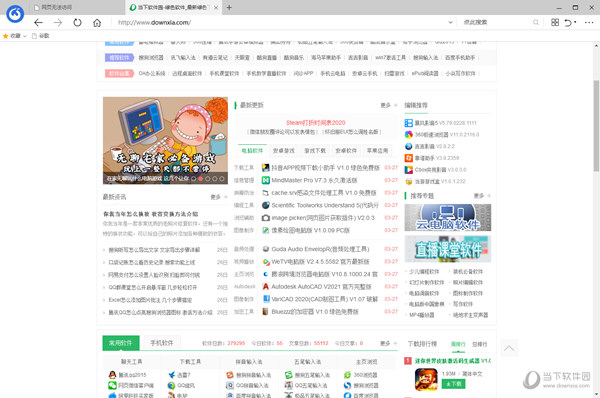Click the WeChat green icon
Image resolution: width=600 pixels, height=398 pixels.
(112, 385)
